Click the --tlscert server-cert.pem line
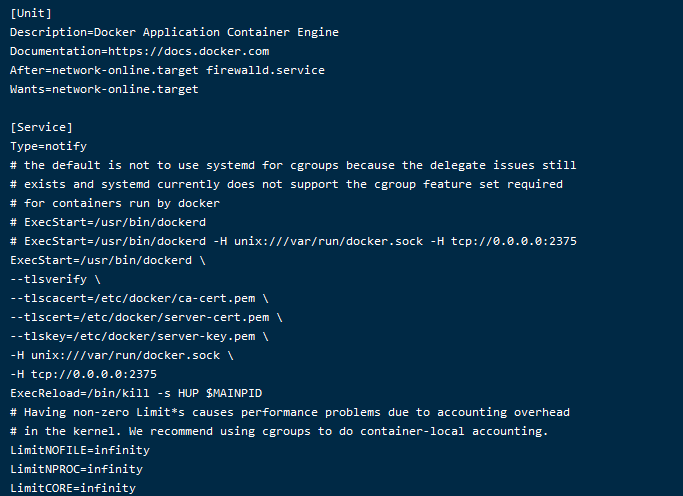Viewport: 683px width, 496px height. click(146, 317)
